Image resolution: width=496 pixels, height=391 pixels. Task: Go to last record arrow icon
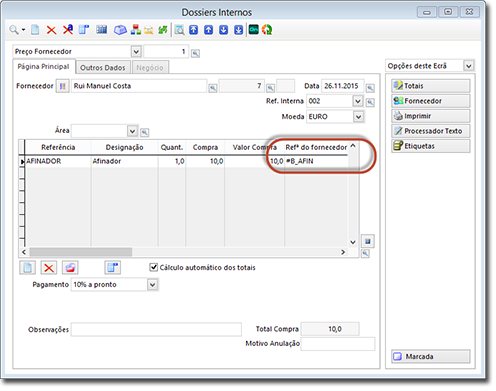tap(238, 30)
